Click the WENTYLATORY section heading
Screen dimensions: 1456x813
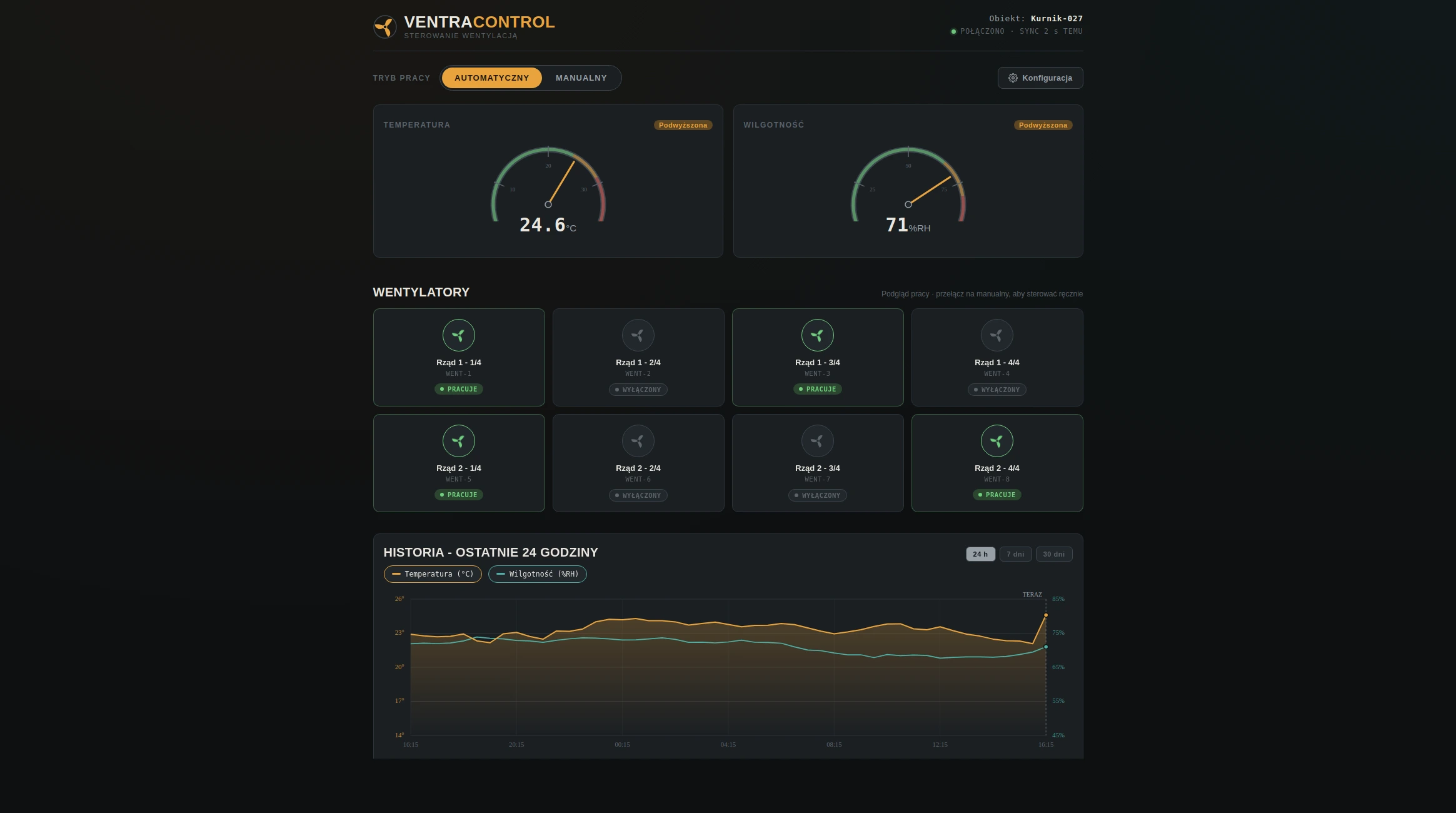click(x=421, y=292)
